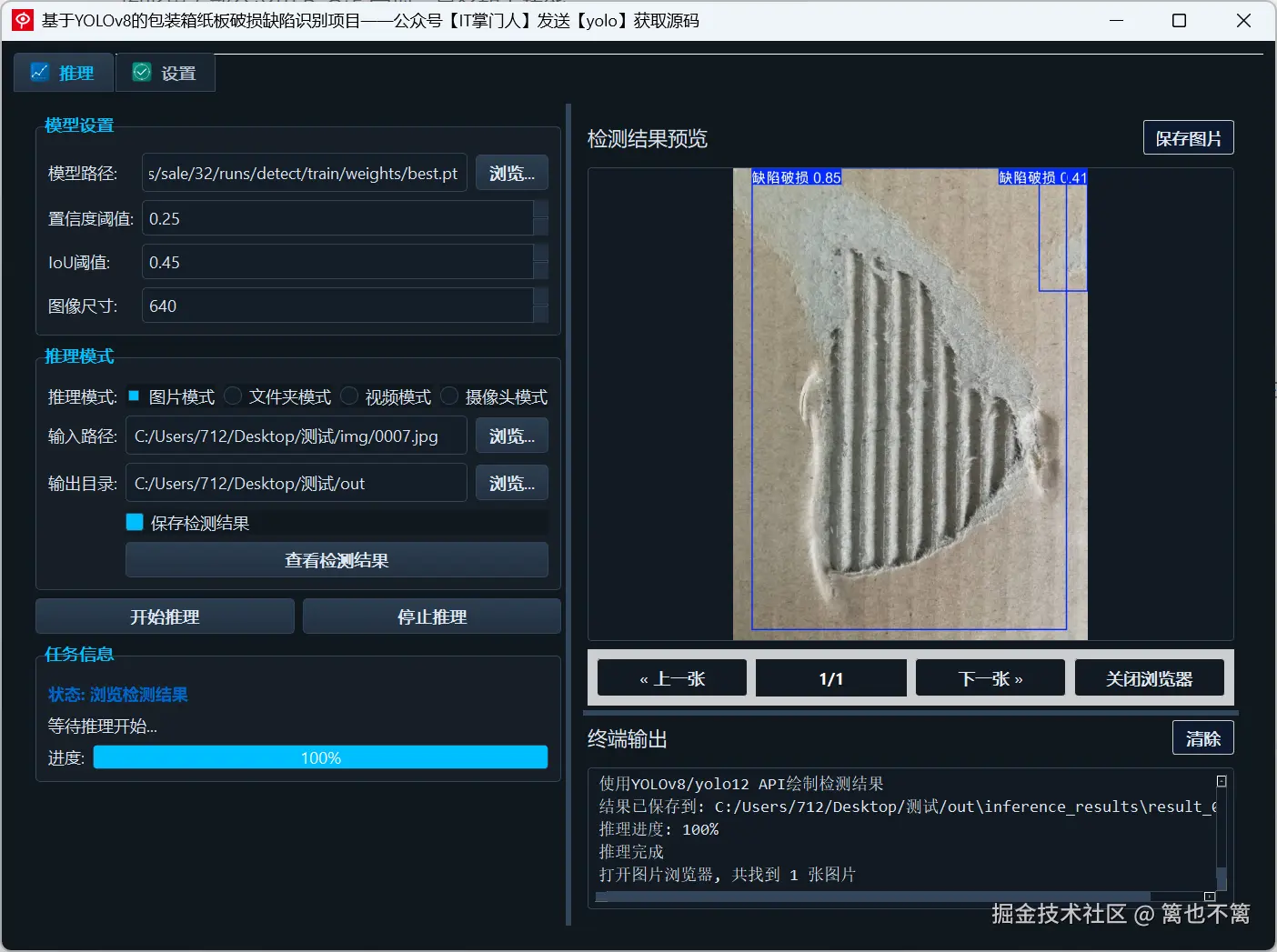Clear the terminal output with 清除
This screenshot has height=952, width=1277.
click(1203, 738)
